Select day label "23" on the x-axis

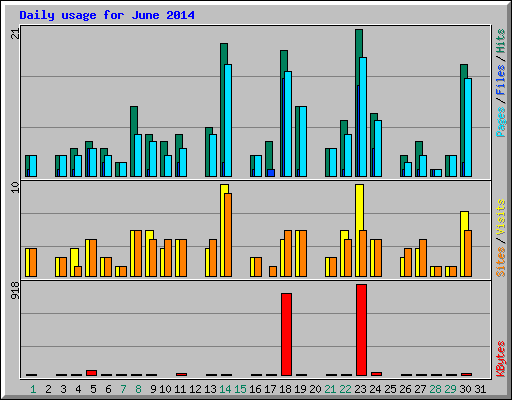[360, 389]
